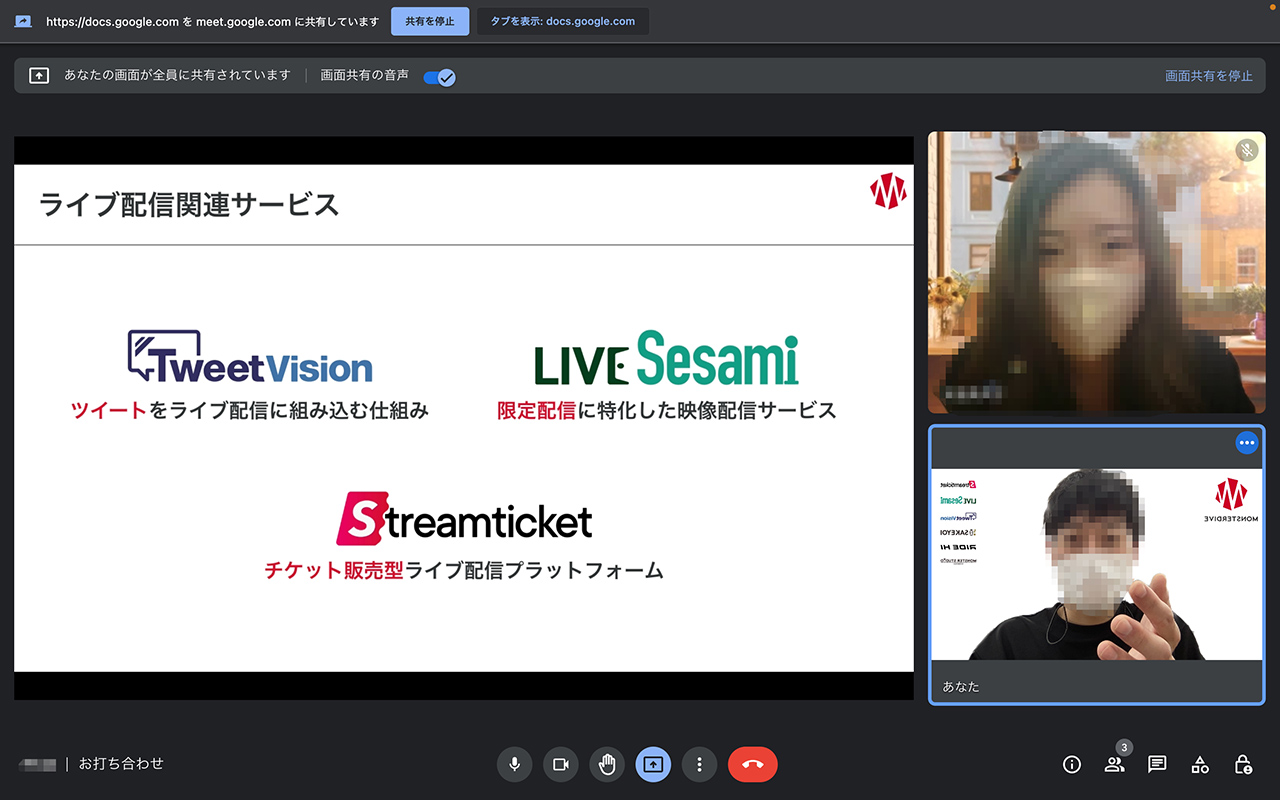Click the screen-share icon in banner
Screen dimensions: 1280x800
(39, 75)
